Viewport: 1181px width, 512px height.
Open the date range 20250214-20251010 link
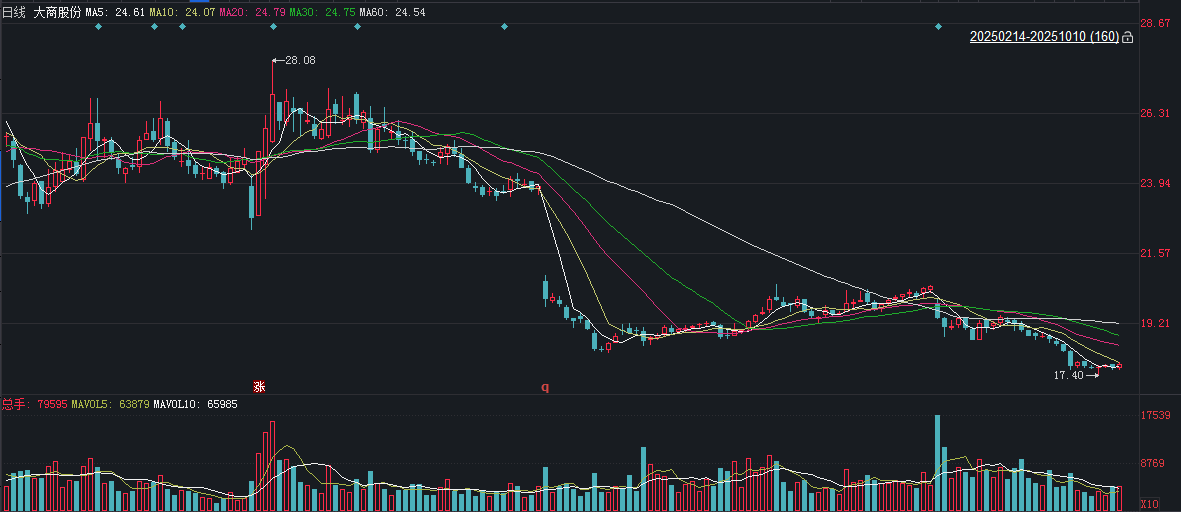[1043, 37]
